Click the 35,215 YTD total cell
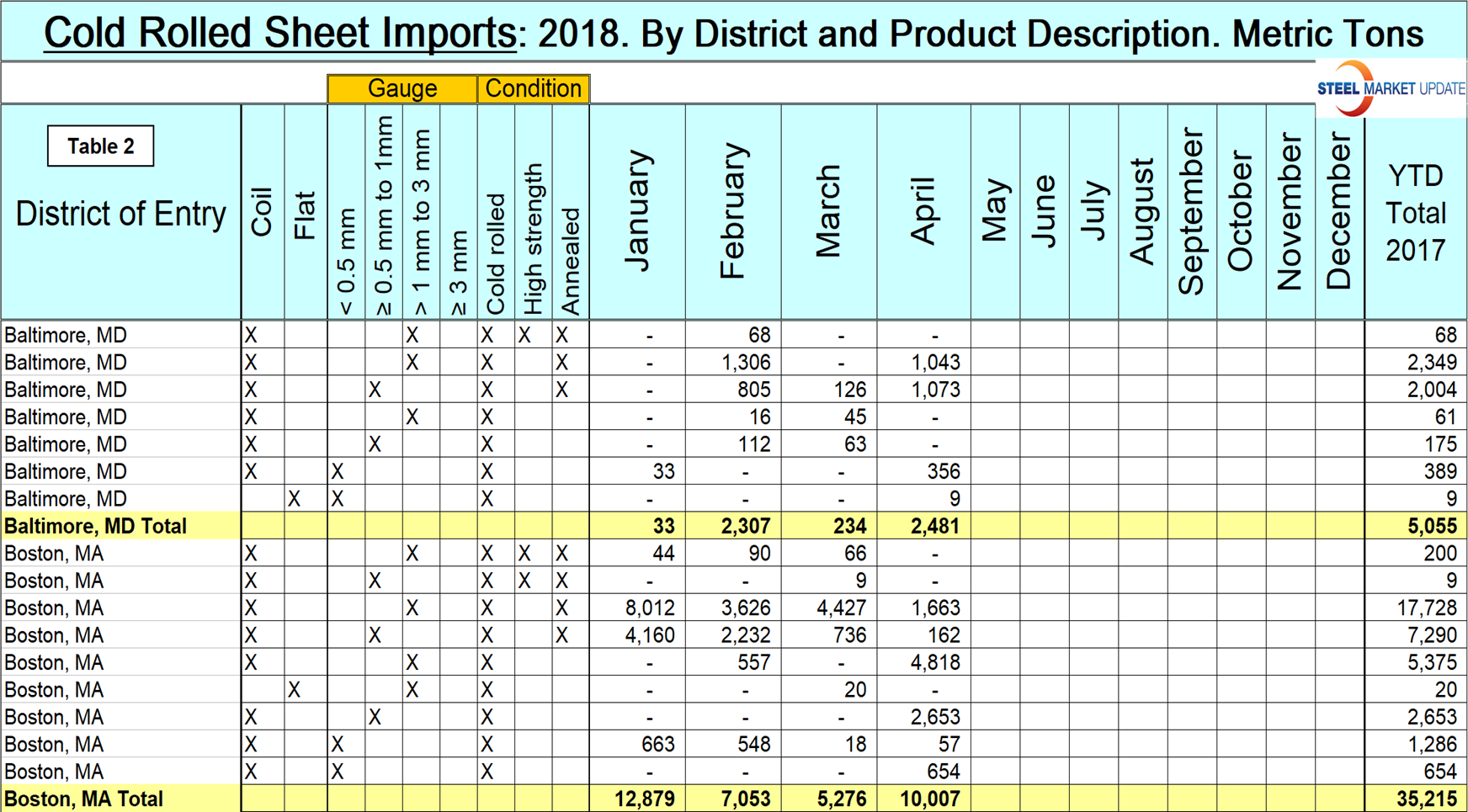 pos(1426,799)
